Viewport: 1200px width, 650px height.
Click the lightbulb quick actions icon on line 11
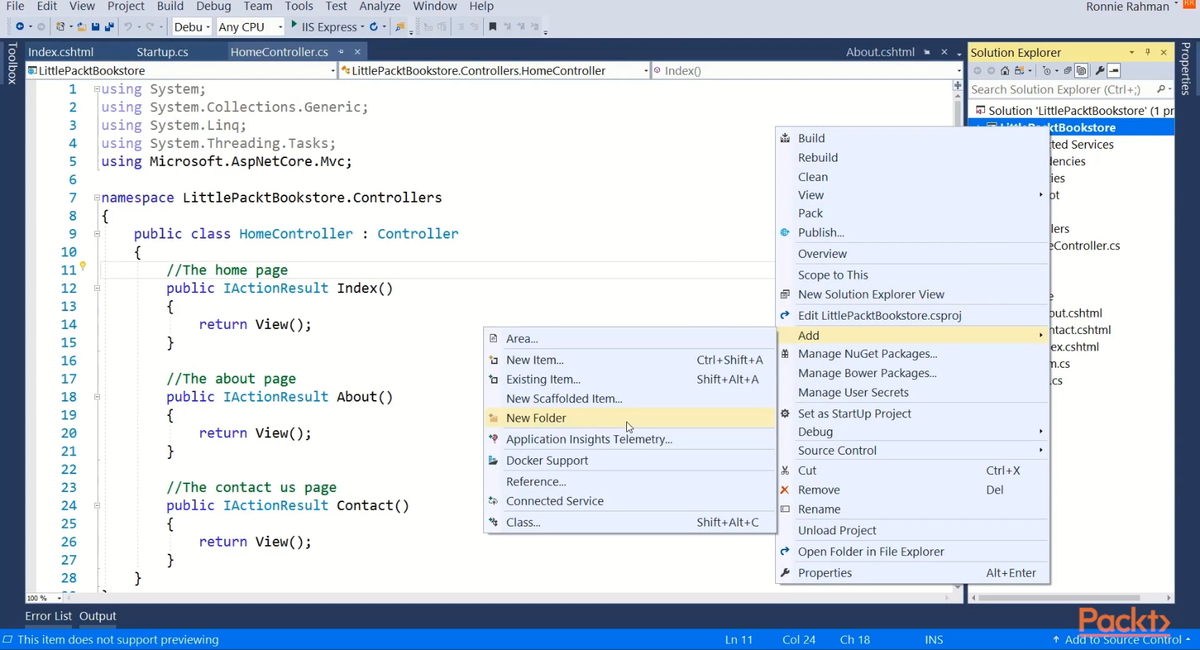point(83,267)
